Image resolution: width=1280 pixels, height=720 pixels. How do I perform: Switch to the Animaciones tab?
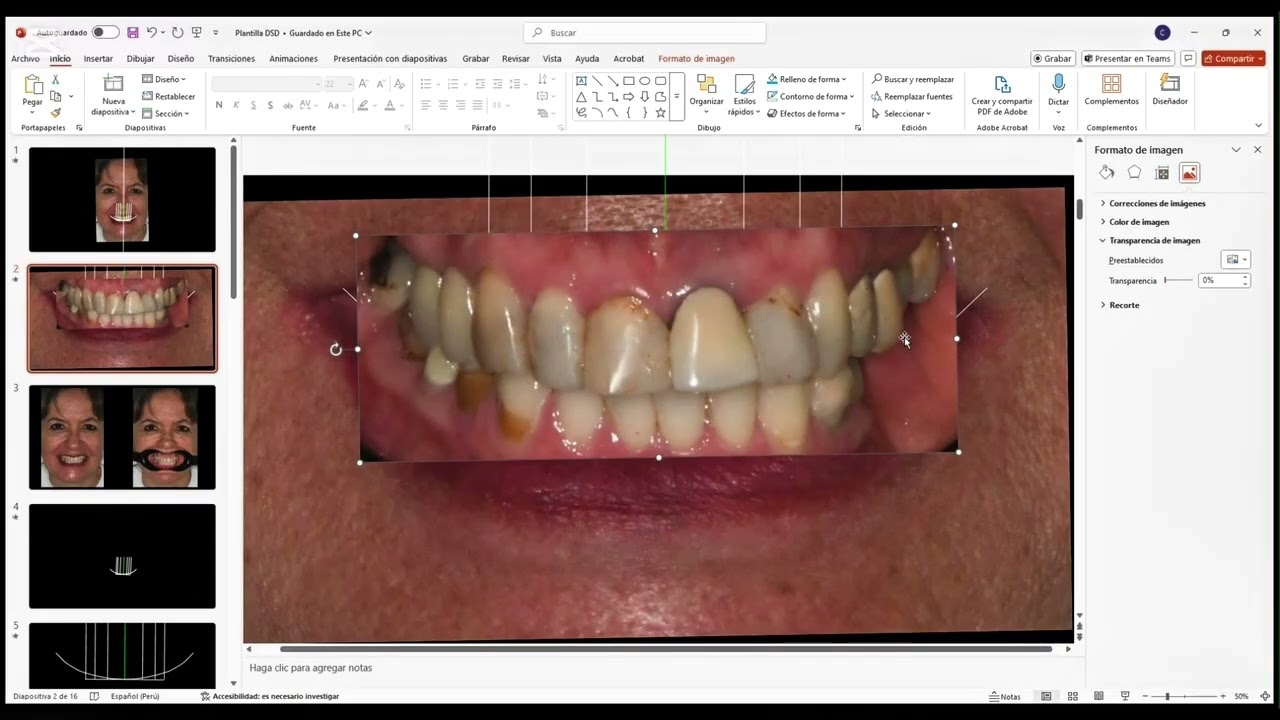[293, 58]
